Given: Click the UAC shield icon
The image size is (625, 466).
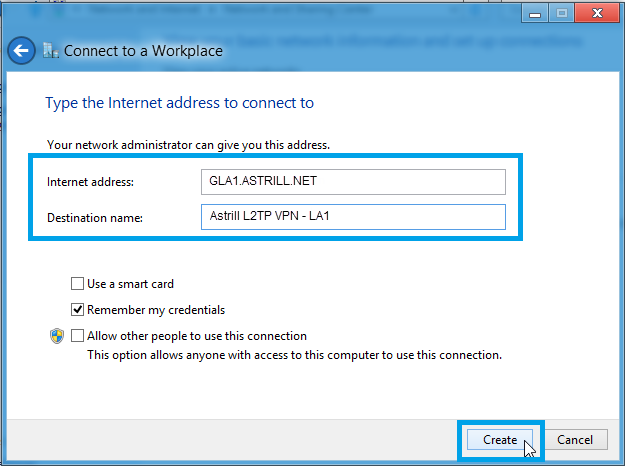Looking at the screenshot, I should 57,336.
